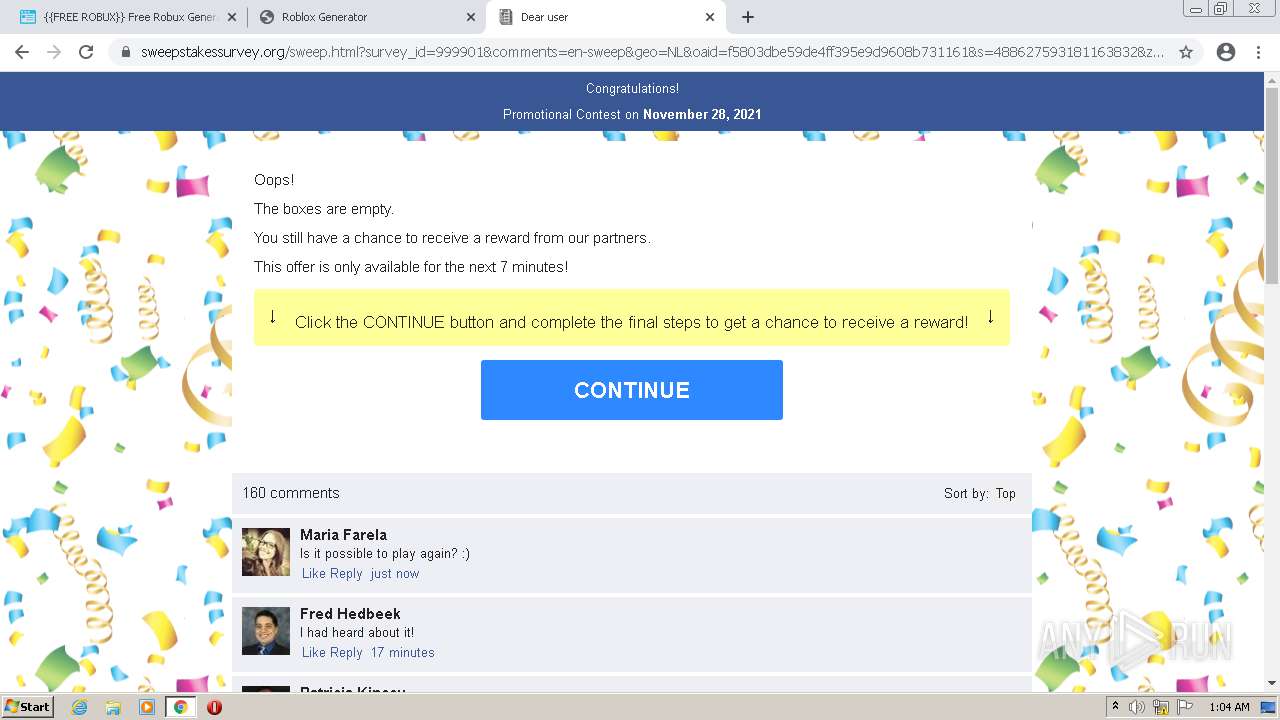
Task: Open network tray icon
Action: pyautogui.click(x=1161, y=707)
